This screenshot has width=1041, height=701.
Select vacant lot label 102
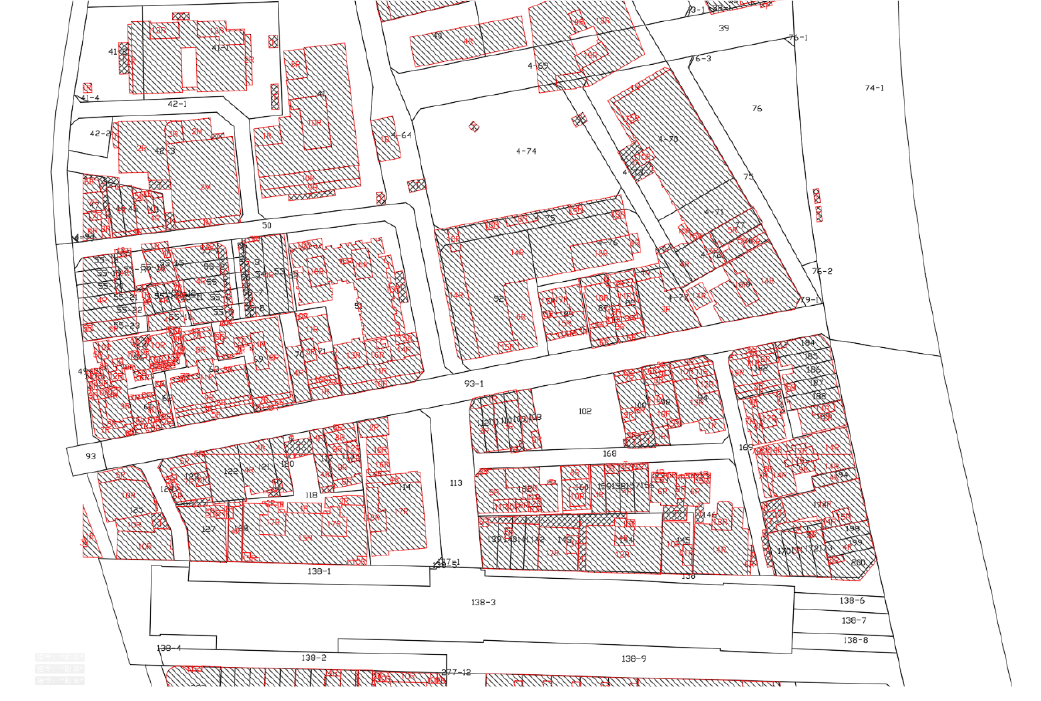pos(584,412)
